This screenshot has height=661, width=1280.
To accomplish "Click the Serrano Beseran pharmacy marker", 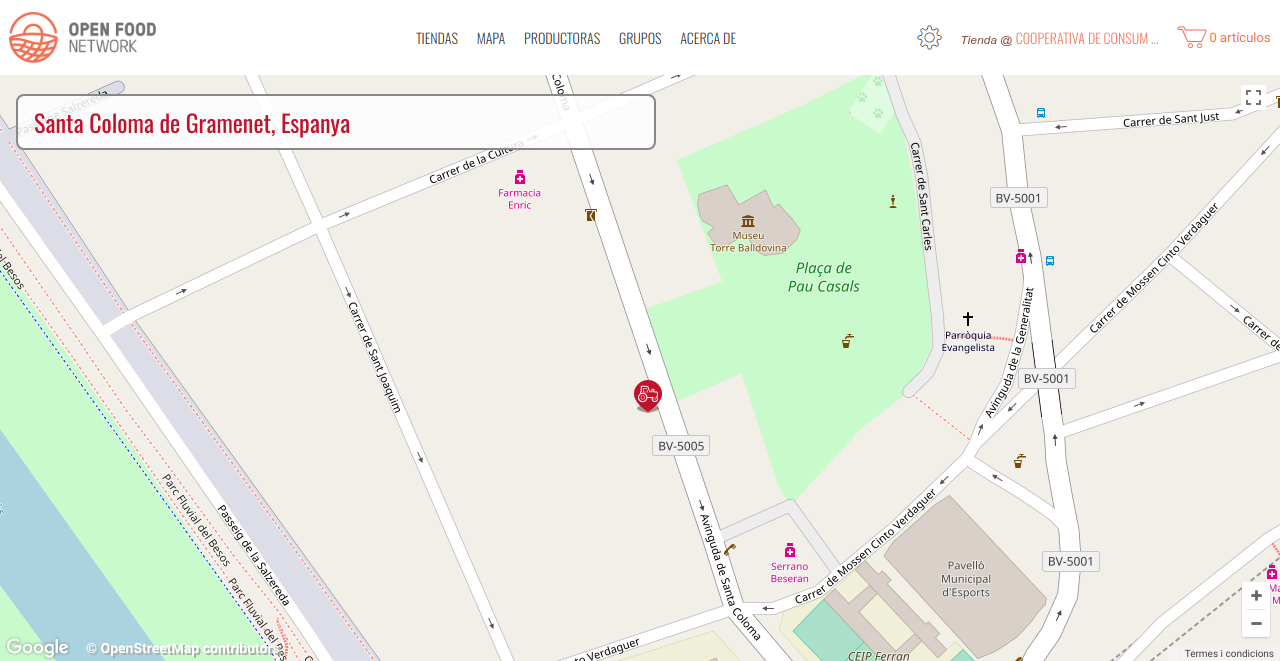I will point(789,549).
